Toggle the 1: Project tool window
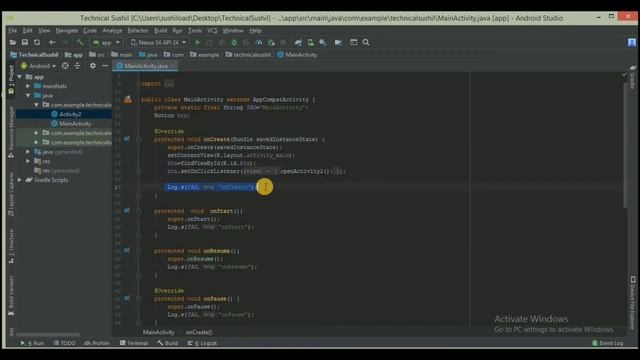This screenshot has height=360, width=640. 11,80
